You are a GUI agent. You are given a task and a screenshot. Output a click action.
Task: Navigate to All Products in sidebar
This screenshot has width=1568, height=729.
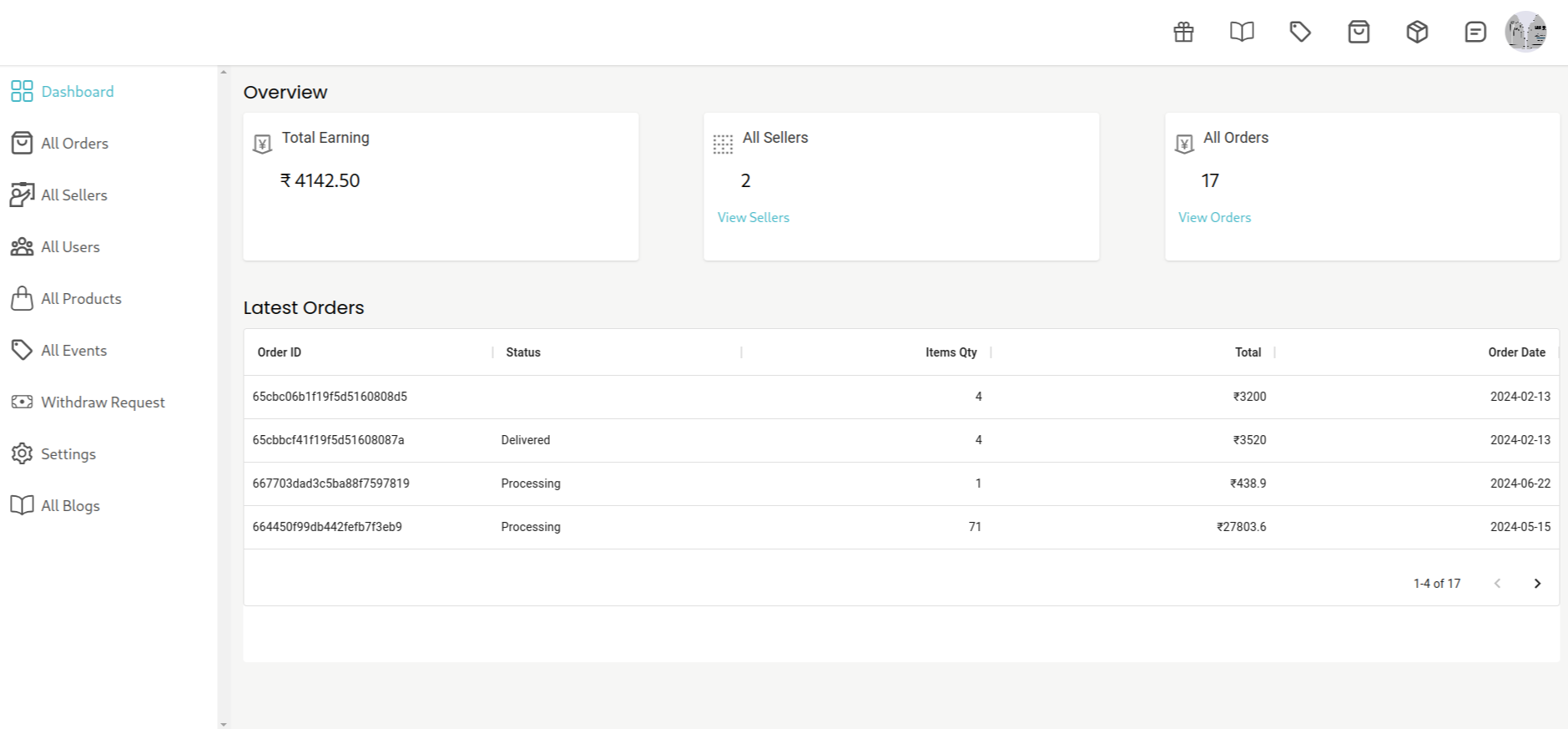pyautogui.click(x=81, y=299)
